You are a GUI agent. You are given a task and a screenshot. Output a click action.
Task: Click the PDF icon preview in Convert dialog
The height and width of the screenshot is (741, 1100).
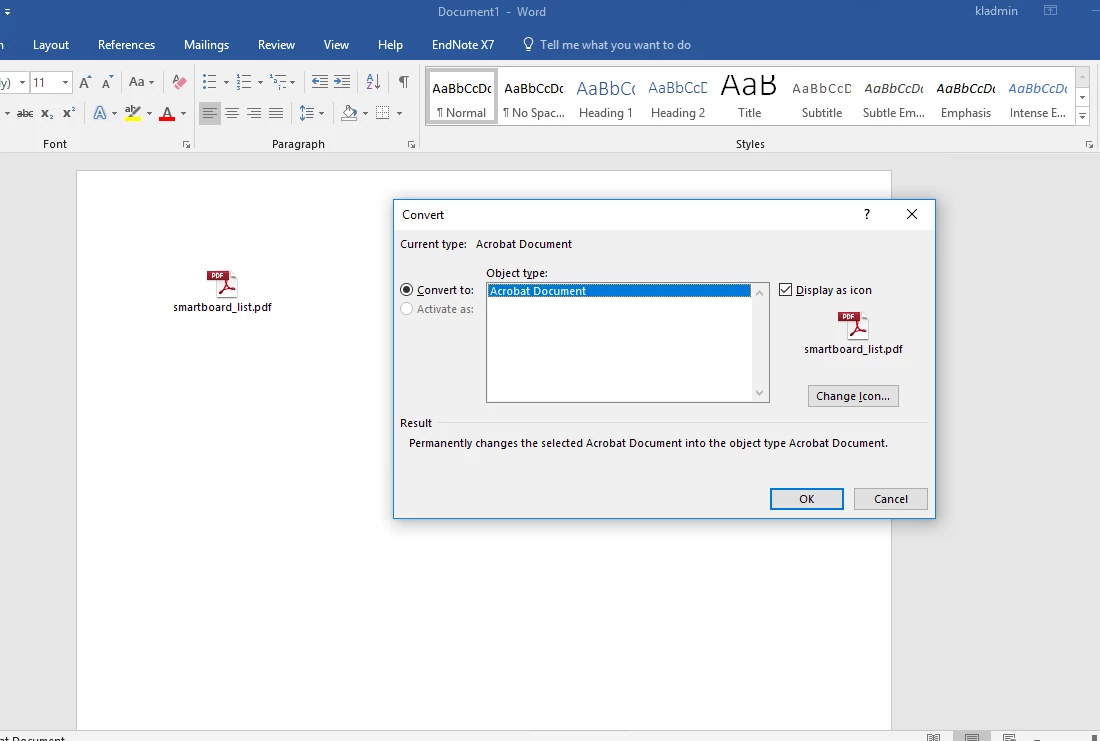(853, 326)
